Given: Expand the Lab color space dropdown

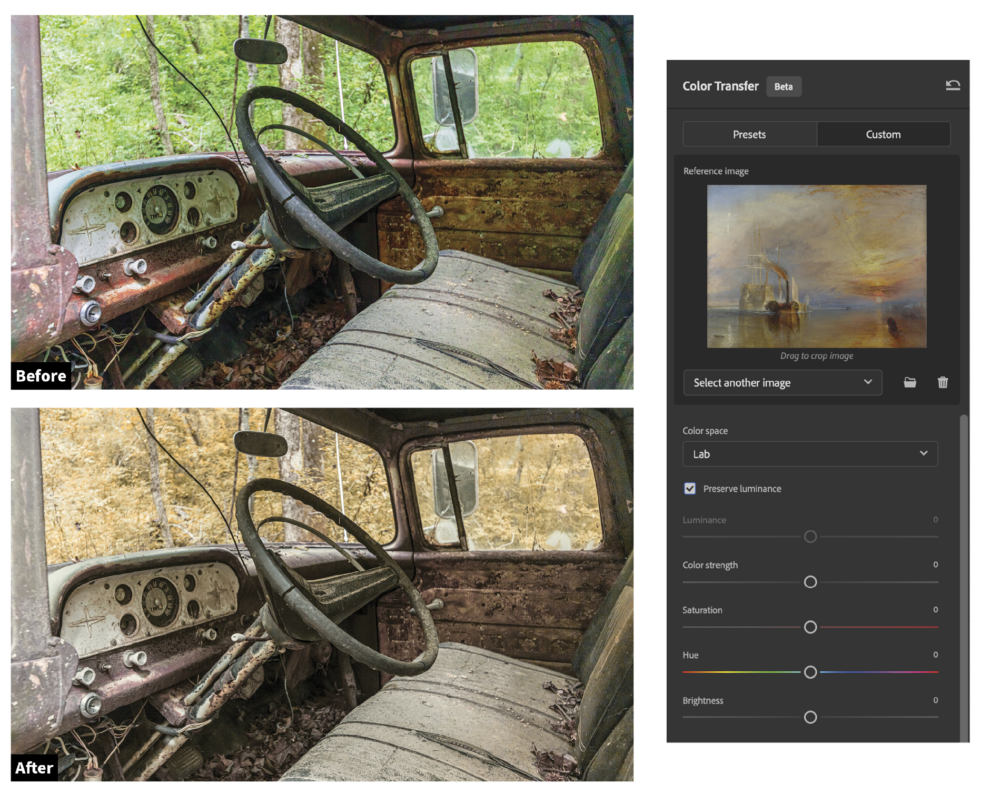Looking at the screenshot, I should pos(810,454).
